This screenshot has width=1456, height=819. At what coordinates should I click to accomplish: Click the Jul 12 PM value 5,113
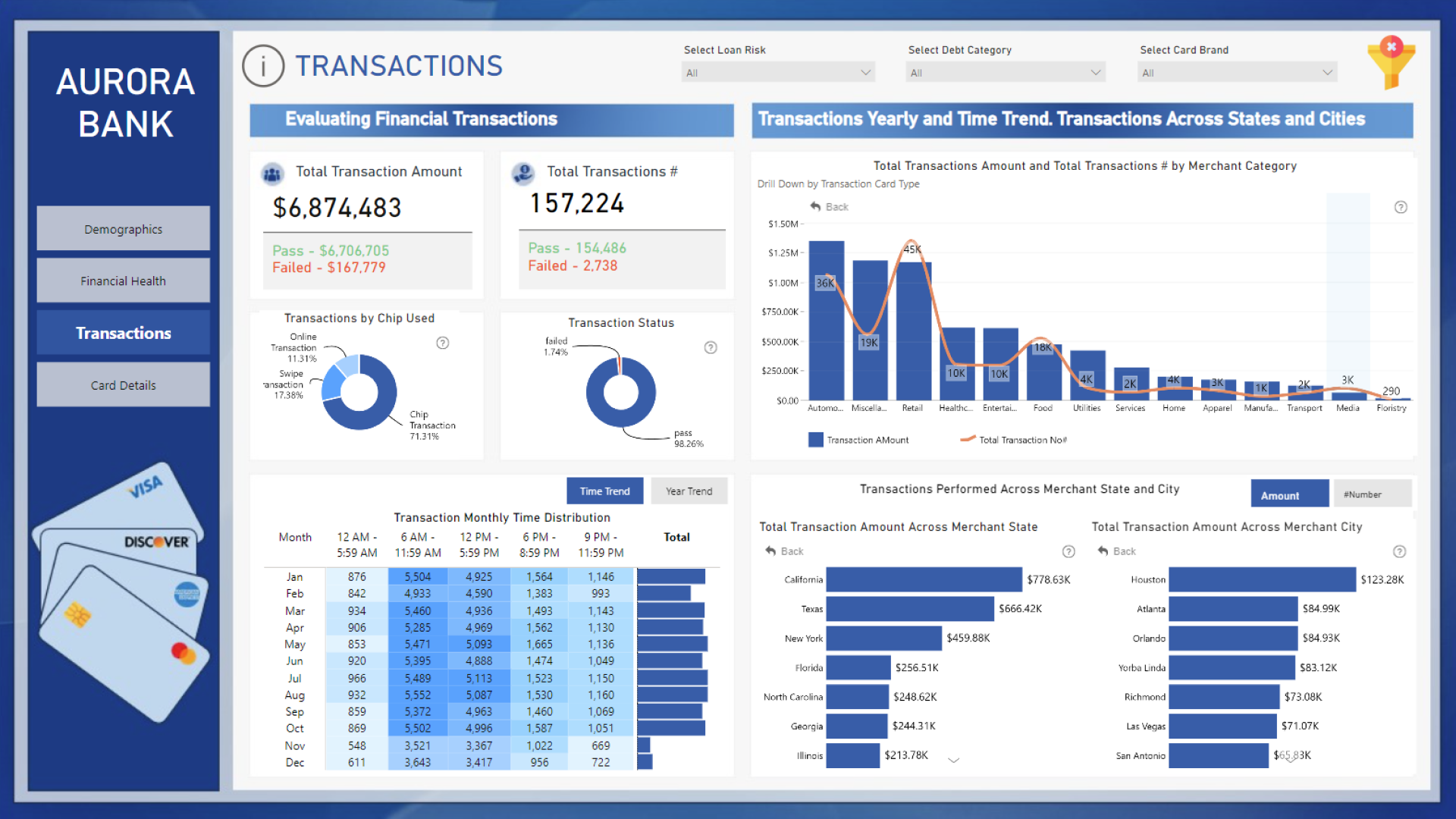click(x=479, y=679)
